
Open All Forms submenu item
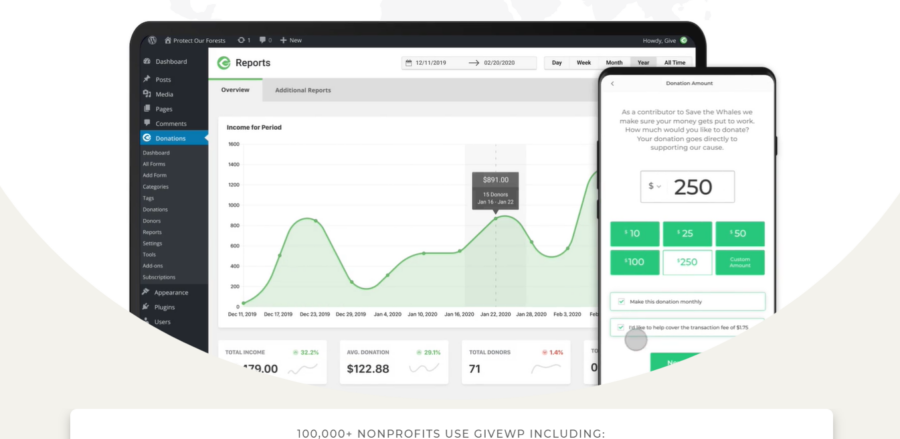click(x=154, y=164)
